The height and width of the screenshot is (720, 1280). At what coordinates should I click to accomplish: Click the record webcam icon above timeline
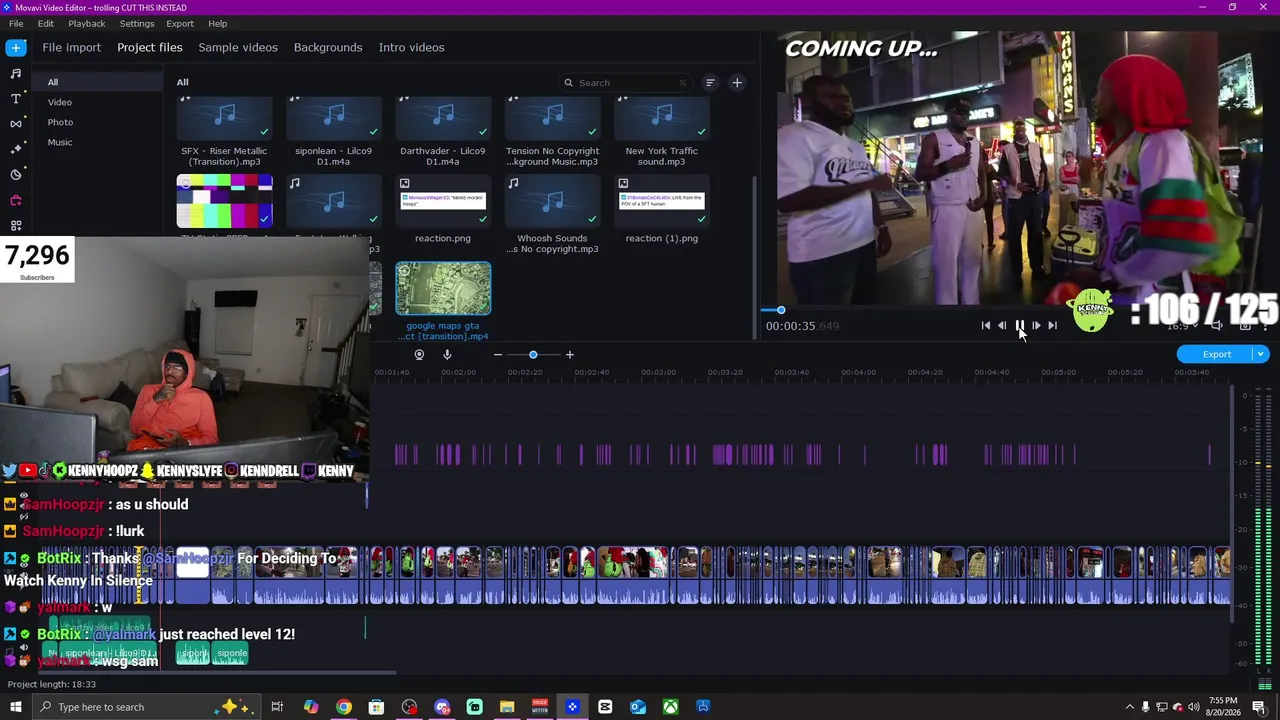tap(419, 354)
